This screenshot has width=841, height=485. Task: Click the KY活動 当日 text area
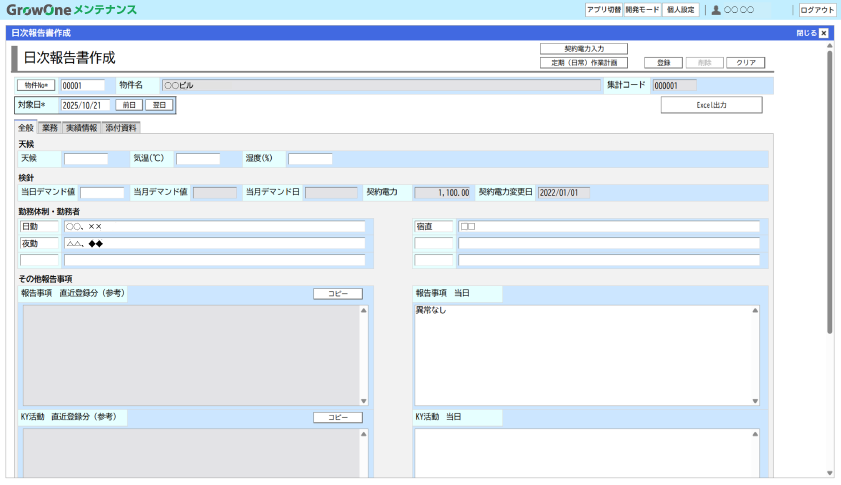click(x=582, y=453)
